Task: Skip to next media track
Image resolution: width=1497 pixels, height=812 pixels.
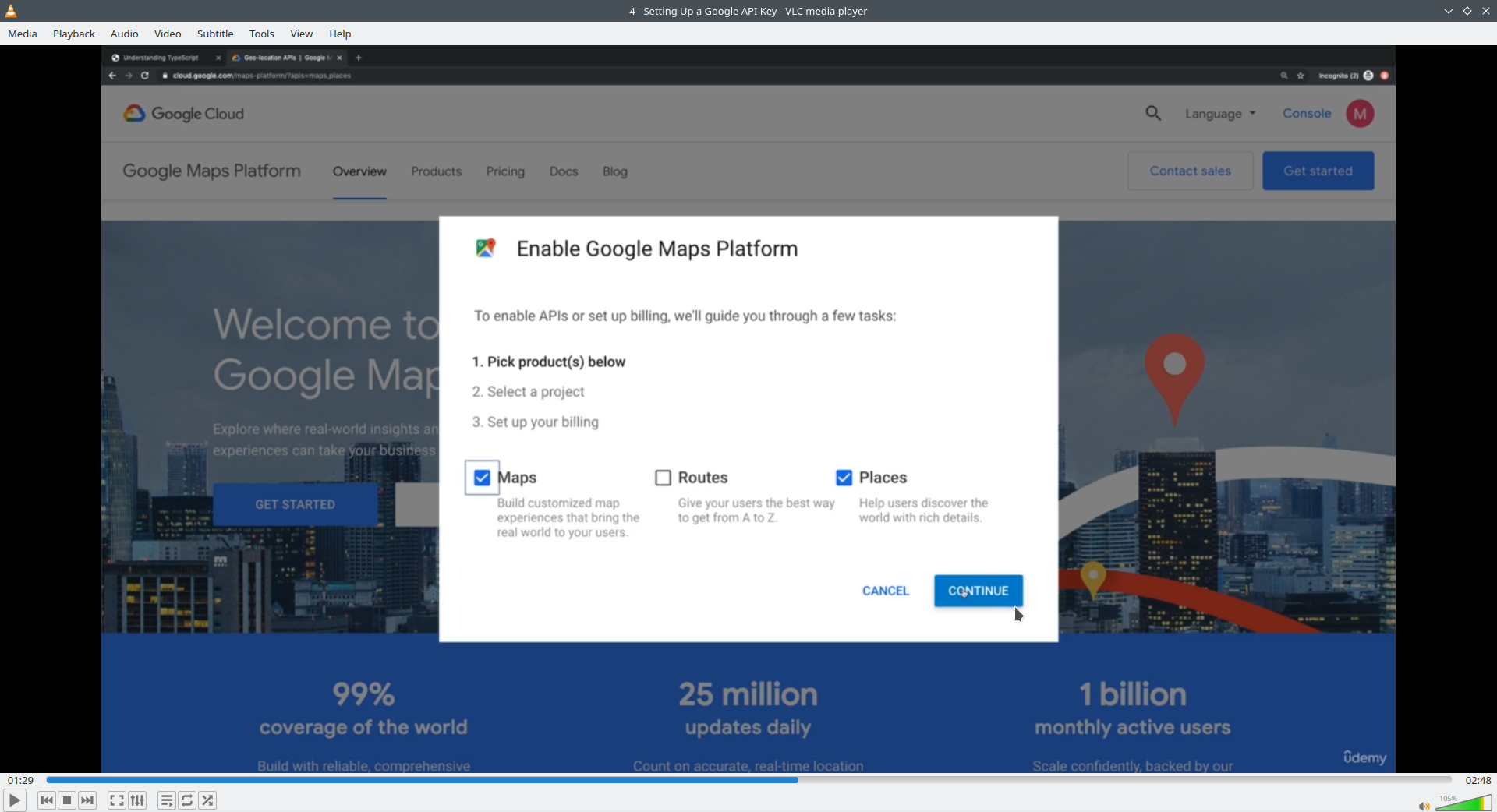Action: 88,800
